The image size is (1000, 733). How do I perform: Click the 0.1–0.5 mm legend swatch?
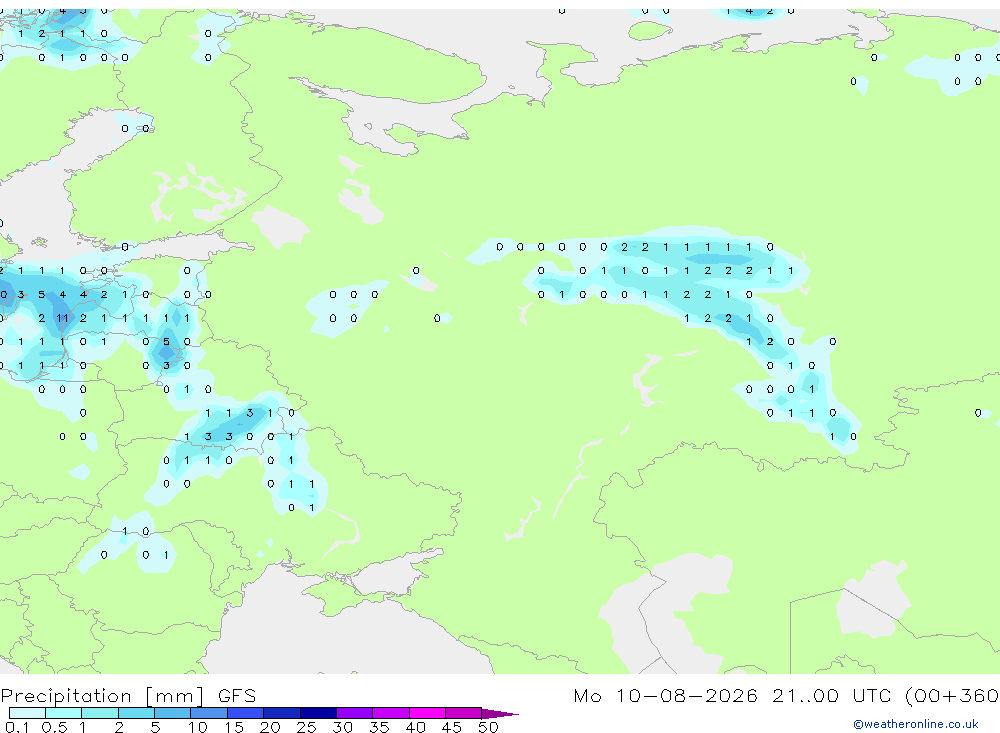click(27, 713)
